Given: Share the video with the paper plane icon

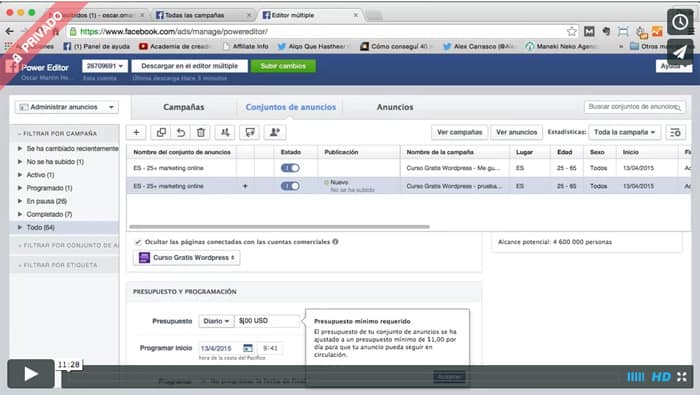Looking at the screenshot, I should [x=680, y=52].
